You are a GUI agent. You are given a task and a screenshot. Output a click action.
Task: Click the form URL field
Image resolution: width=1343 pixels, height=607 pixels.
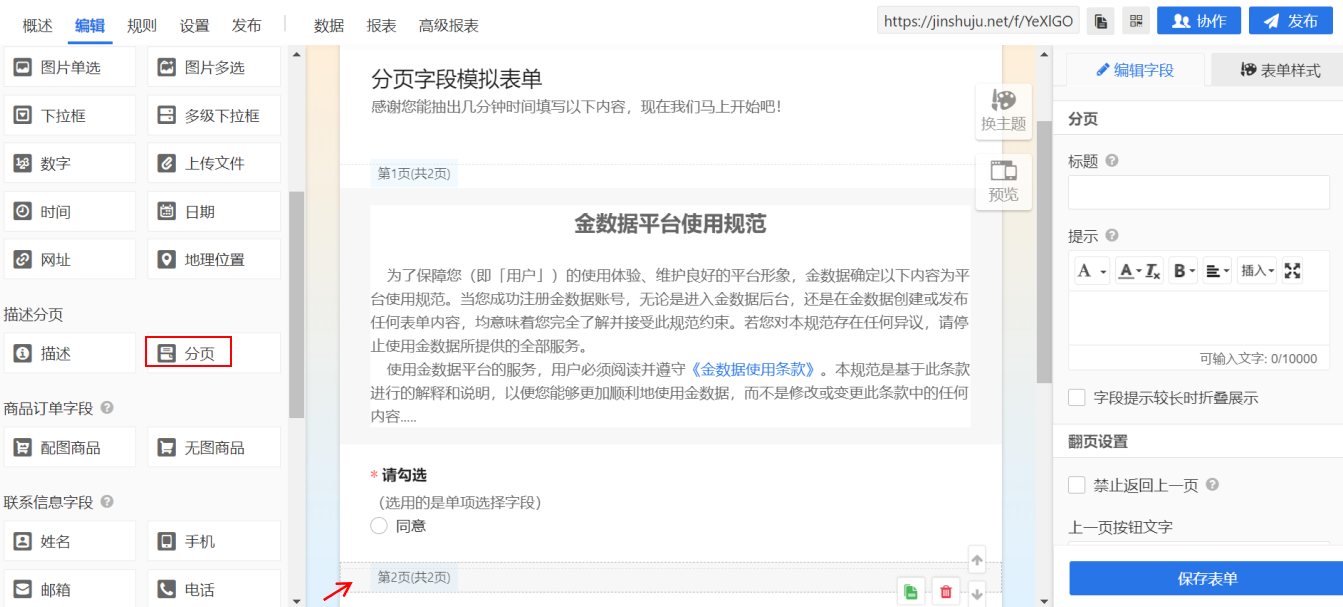click(979, 21)
